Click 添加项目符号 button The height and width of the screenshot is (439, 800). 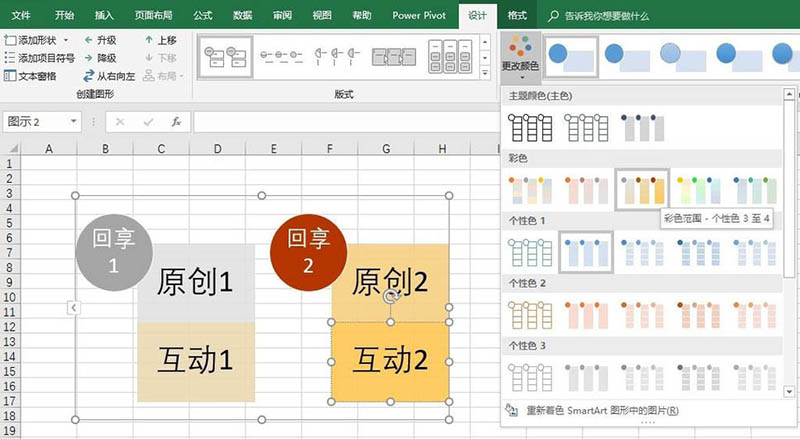pyautogui.click(x=39, y=58)
